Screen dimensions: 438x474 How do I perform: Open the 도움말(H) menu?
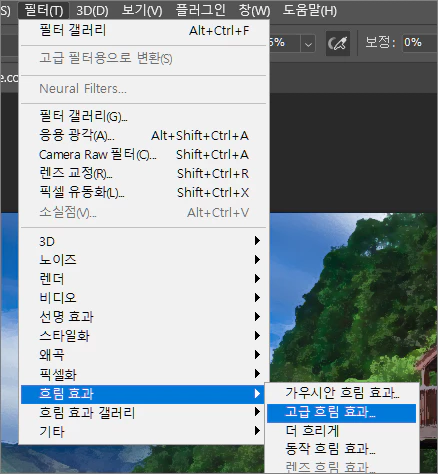tap(310, 10)
